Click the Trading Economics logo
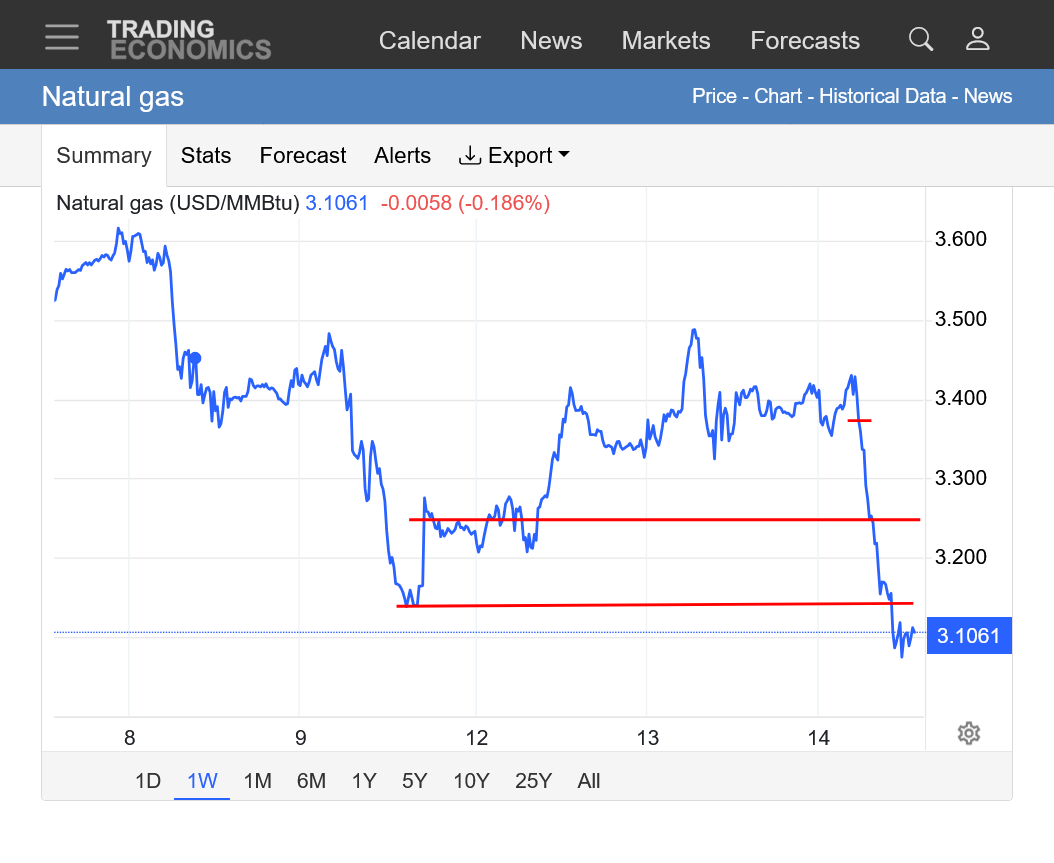The image size is (1054, 863). click(189, 39)
